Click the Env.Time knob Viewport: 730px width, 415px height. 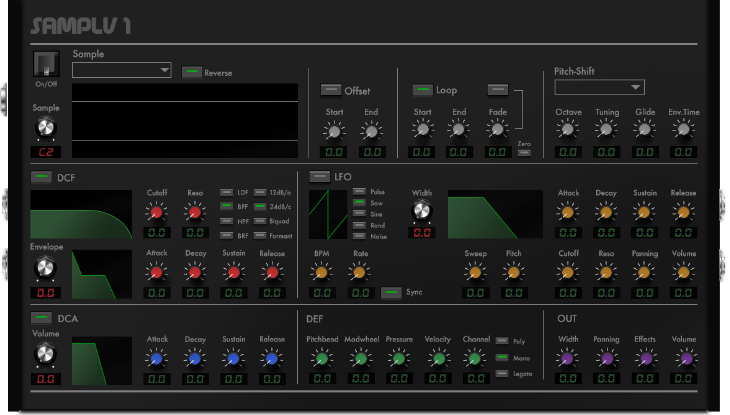click(x=683, y=129)
